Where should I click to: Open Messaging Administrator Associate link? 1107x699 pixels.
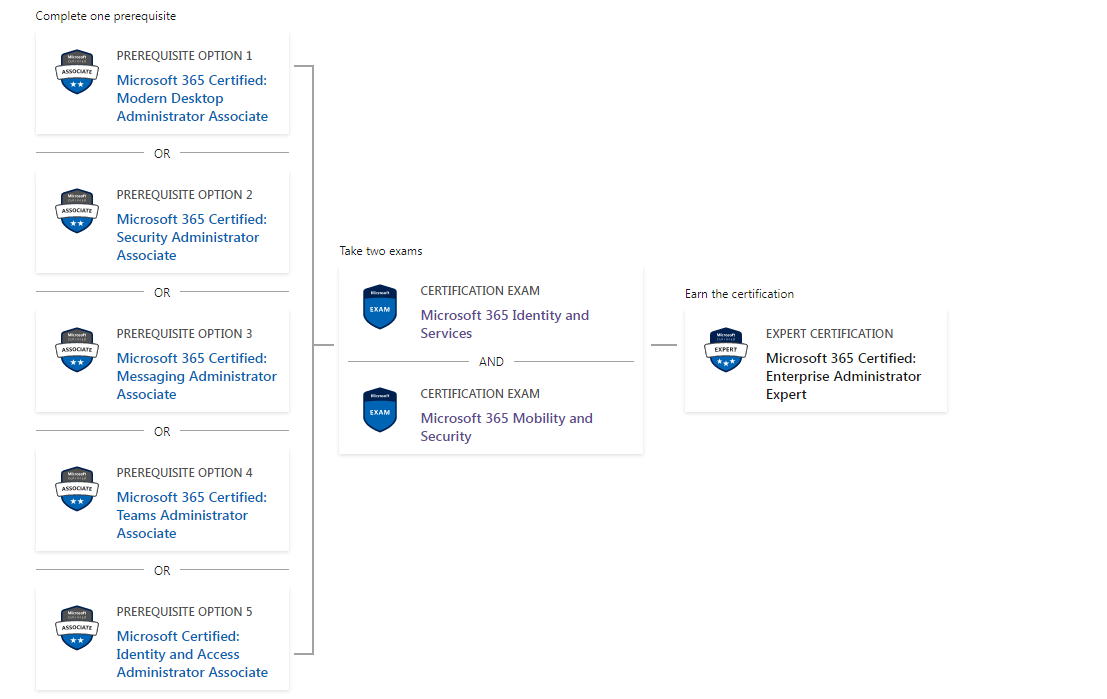point(196,376)
